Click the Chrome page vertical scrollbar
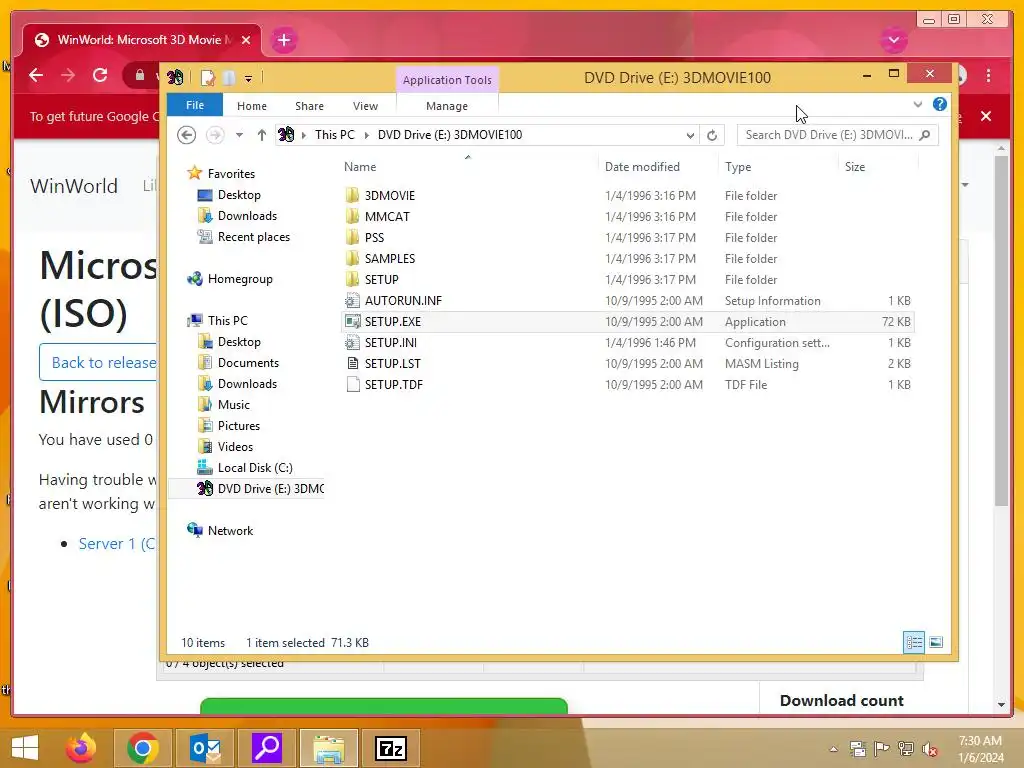The height and width of the screenshot is (768, 1024). click(x=1002, y=330)
